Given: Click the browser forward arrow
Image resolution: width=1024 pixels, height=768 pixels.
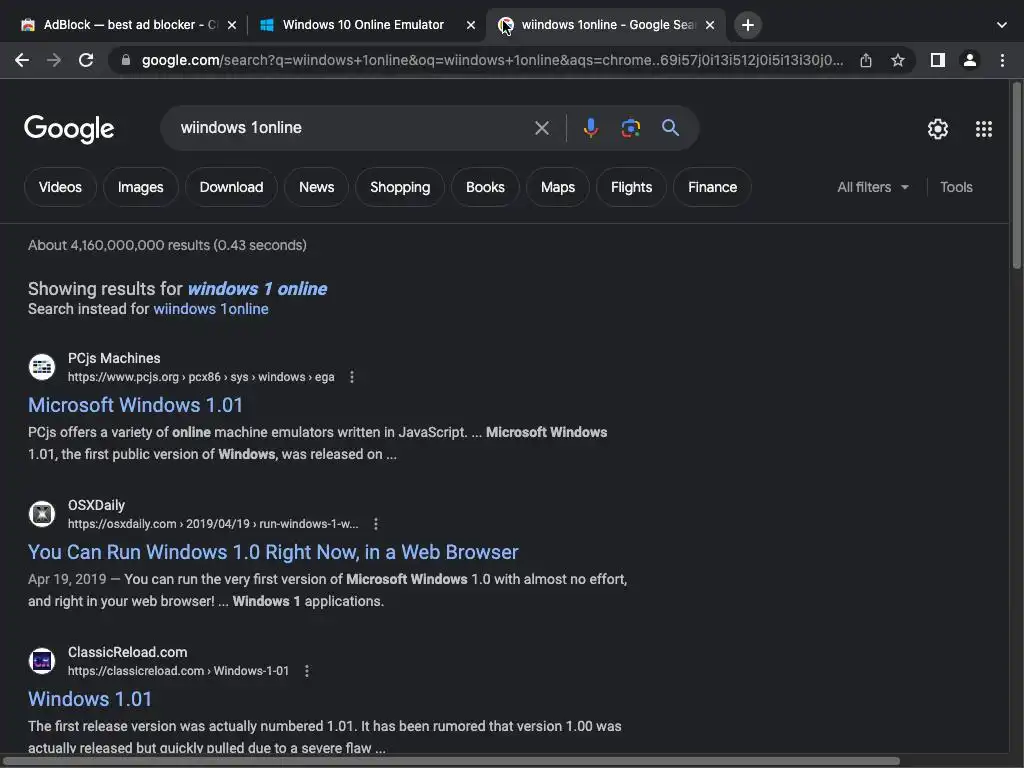Looking at the screenshot, I should pyautogui.click(x=54, y=60).
